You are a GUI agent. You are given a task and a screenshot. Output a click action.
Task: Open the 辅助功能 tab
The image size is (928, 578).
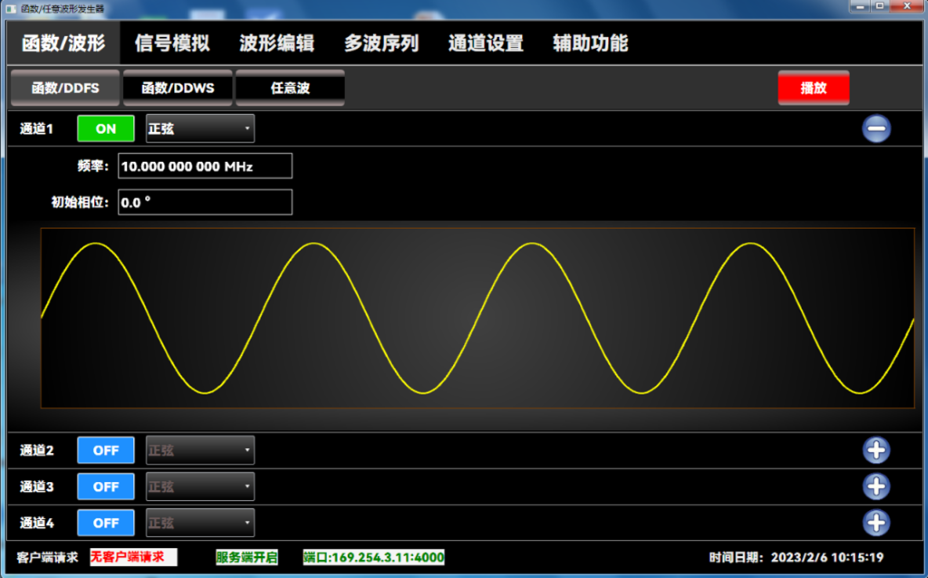click(x=590, y=43)
